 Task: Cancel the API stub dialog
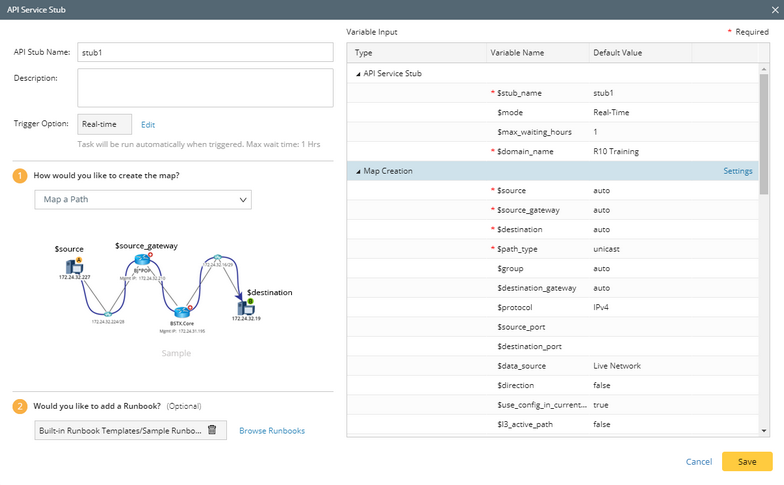(x=698, y=462)
